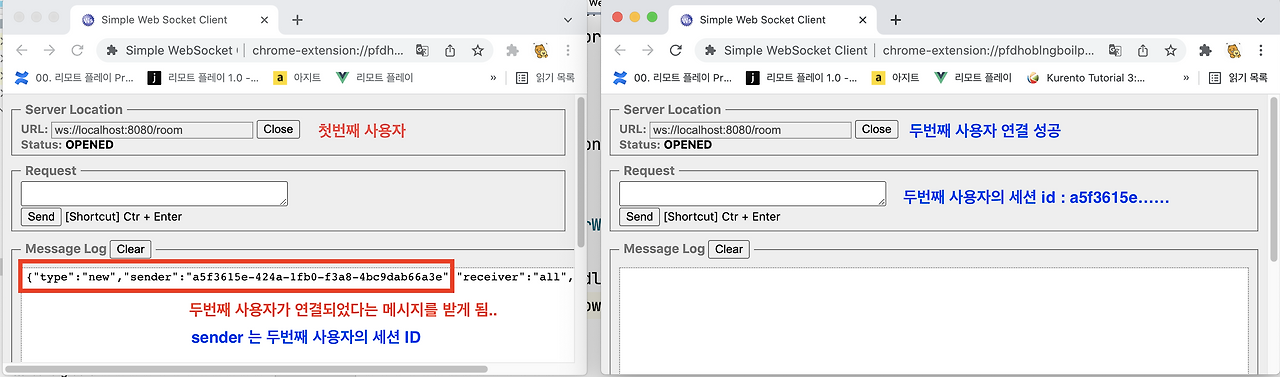Open '00. 리모트 플레이 Pr...' bookmark in right window
This screenshot has height=377, width=1280.
click(673, 77)
